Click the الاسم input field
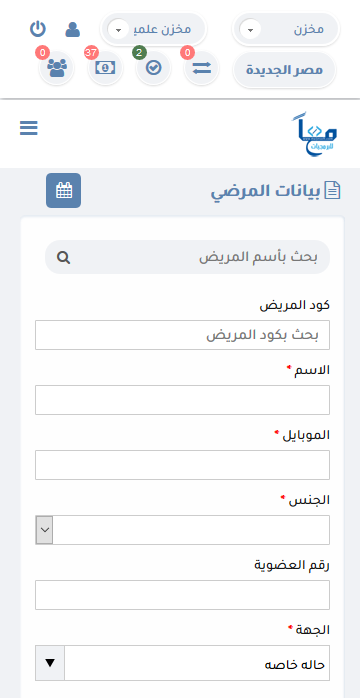 (182, 400)
